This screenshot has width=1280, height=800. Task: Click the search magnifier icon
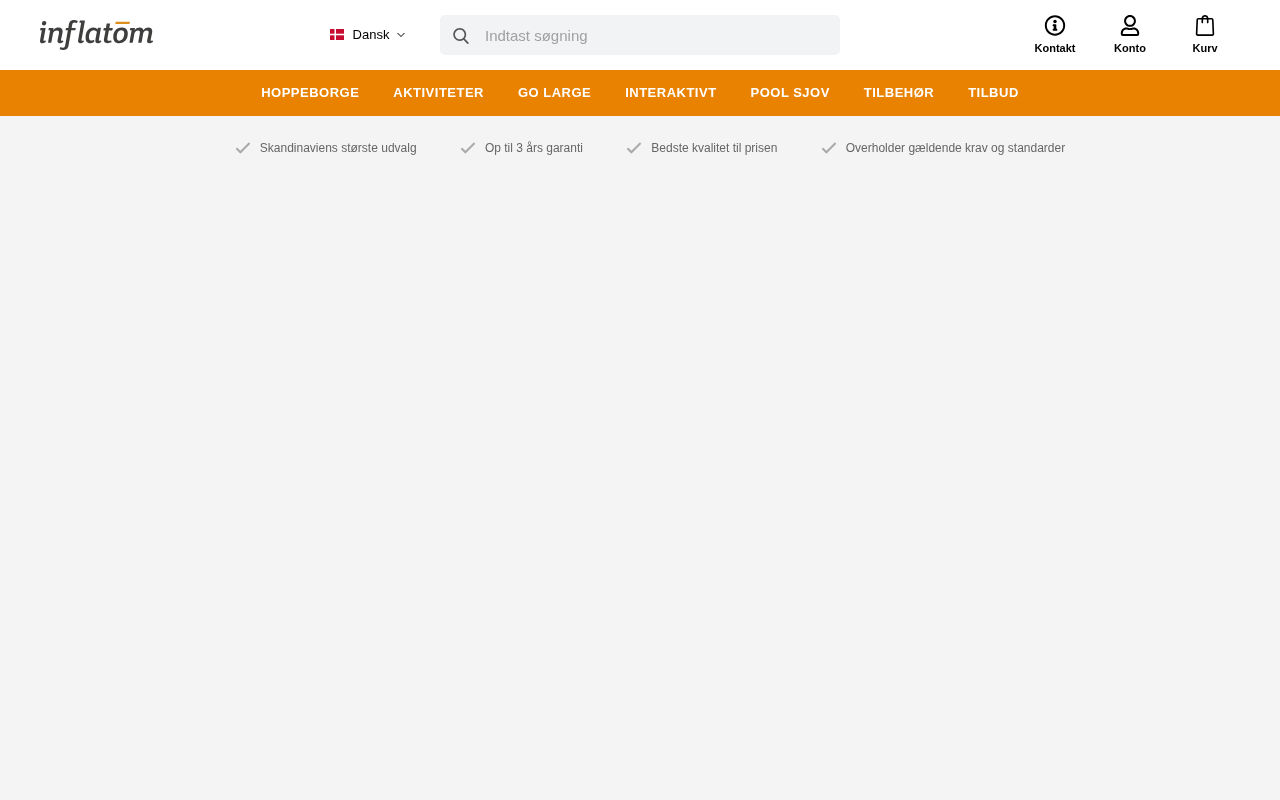[x=461, y=36]
